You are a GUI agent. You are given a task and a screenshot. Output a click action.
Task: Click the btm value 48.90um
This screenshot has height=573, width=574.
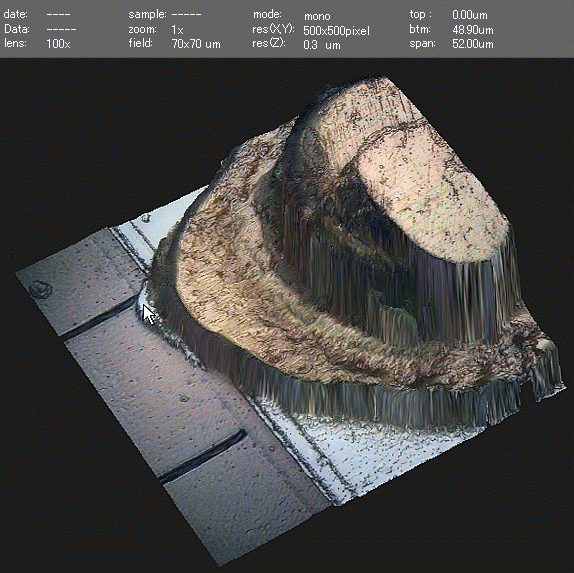coord(473,30)
